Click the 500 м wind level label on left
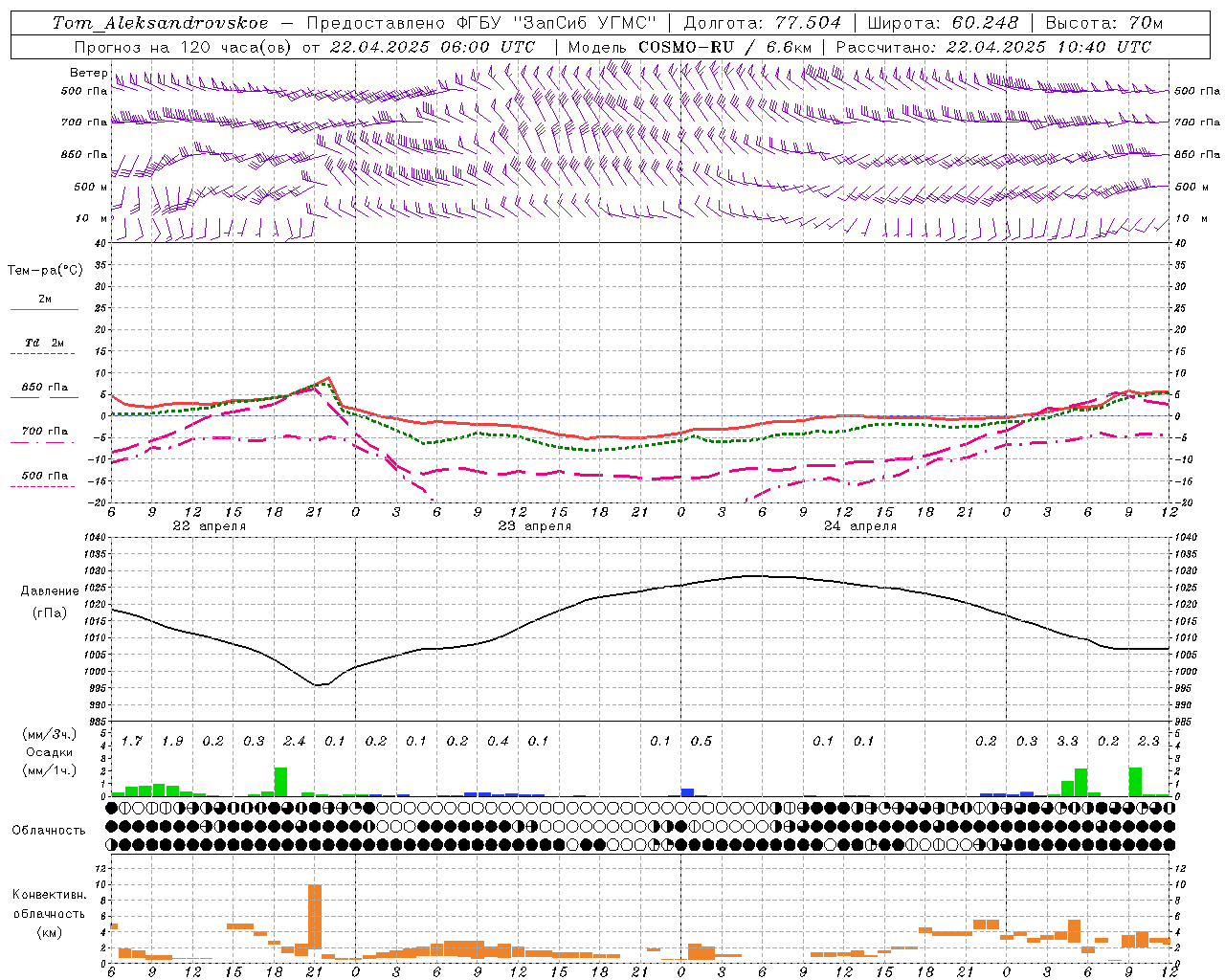Screen dimensions: 1225x980 pos(91,187)
